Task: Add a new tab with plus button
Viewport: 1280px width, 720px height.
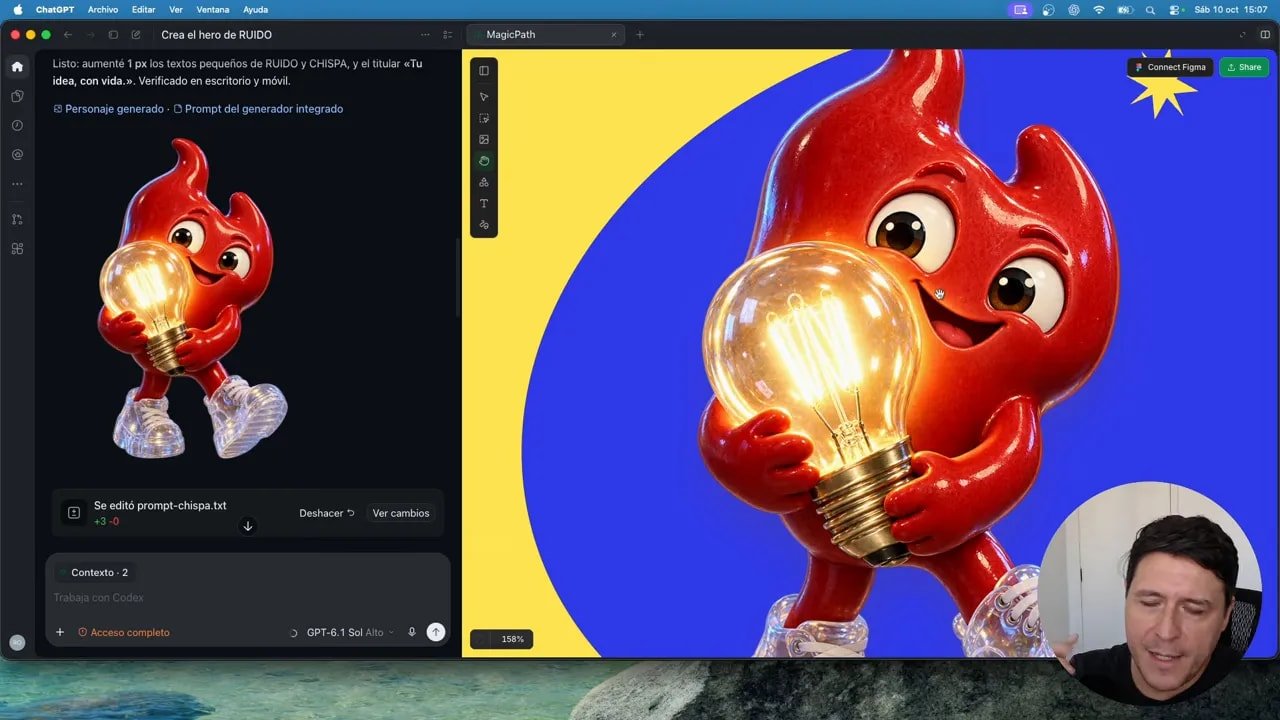Action: click(x=640, y=35)
